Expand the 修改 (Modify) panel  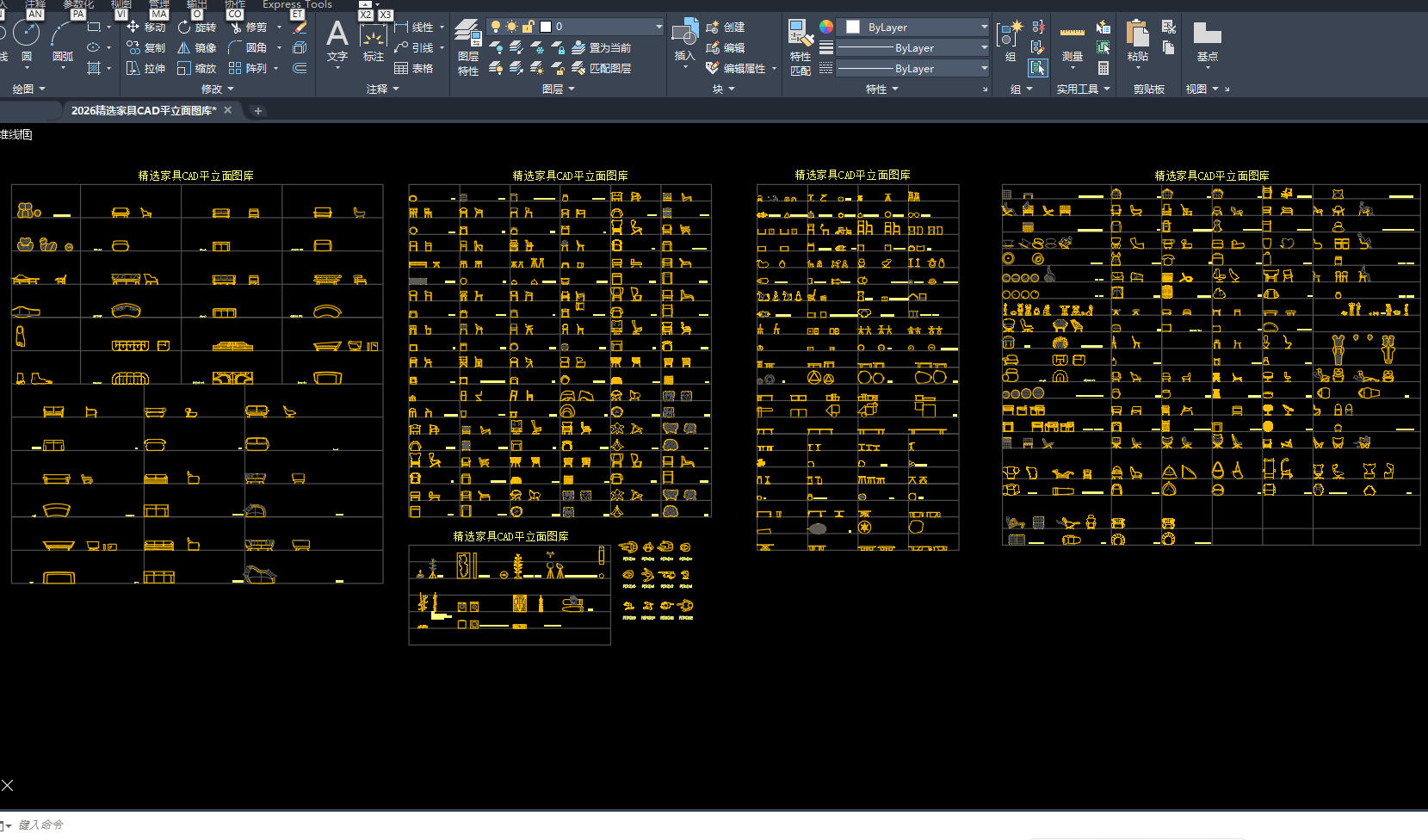click(217, 89)
